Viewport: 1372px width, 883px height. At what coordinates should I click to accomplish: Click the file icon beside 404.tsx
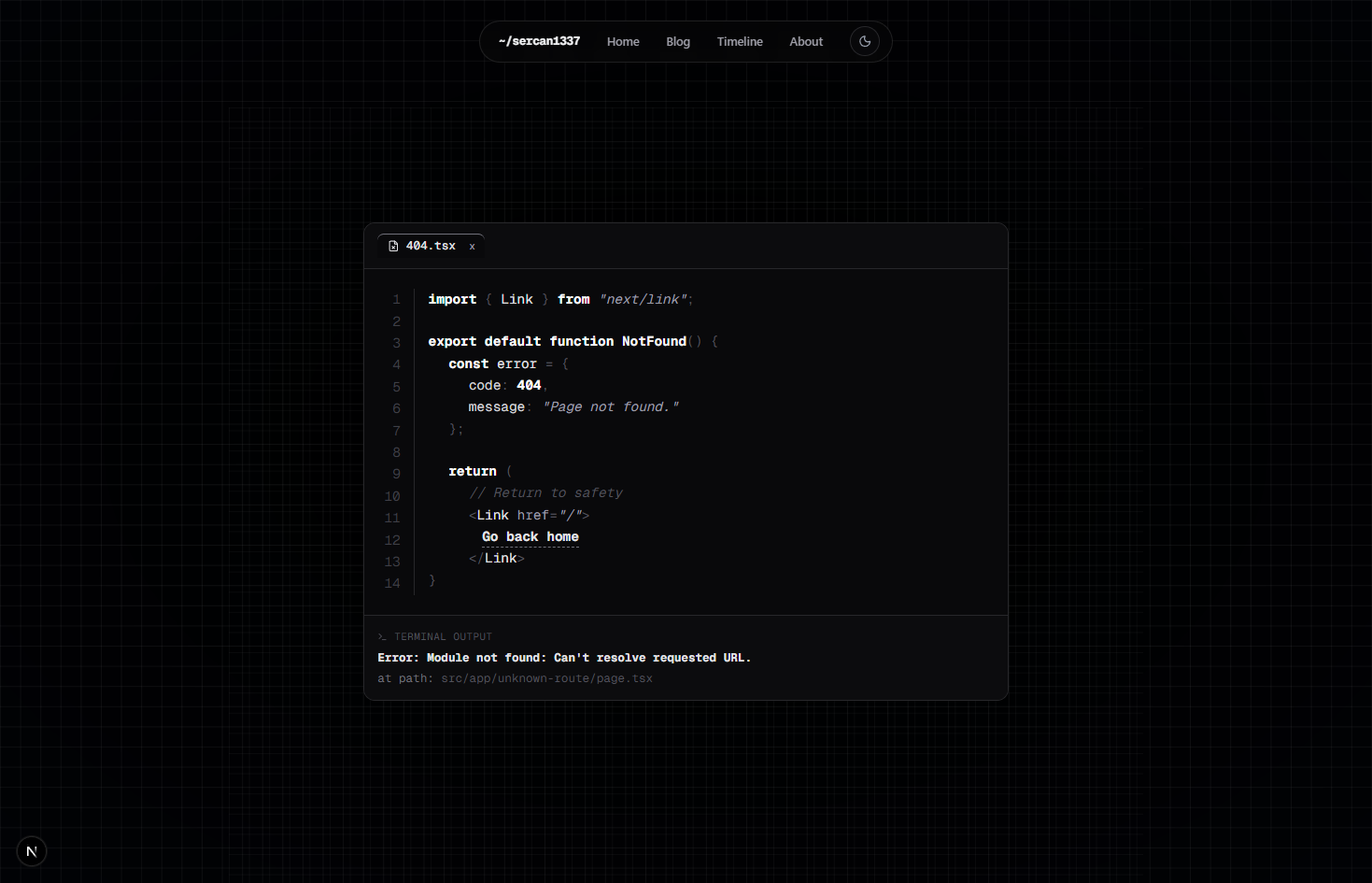click(393, 246)
